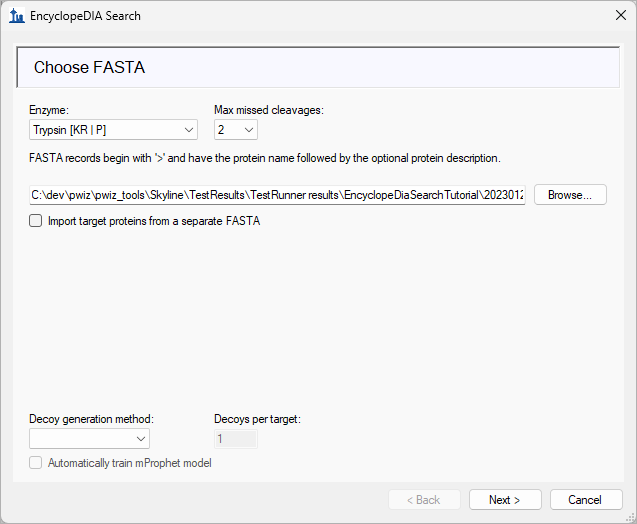Enable Import target proteins from separate FASTA

(x=36, y=221)
